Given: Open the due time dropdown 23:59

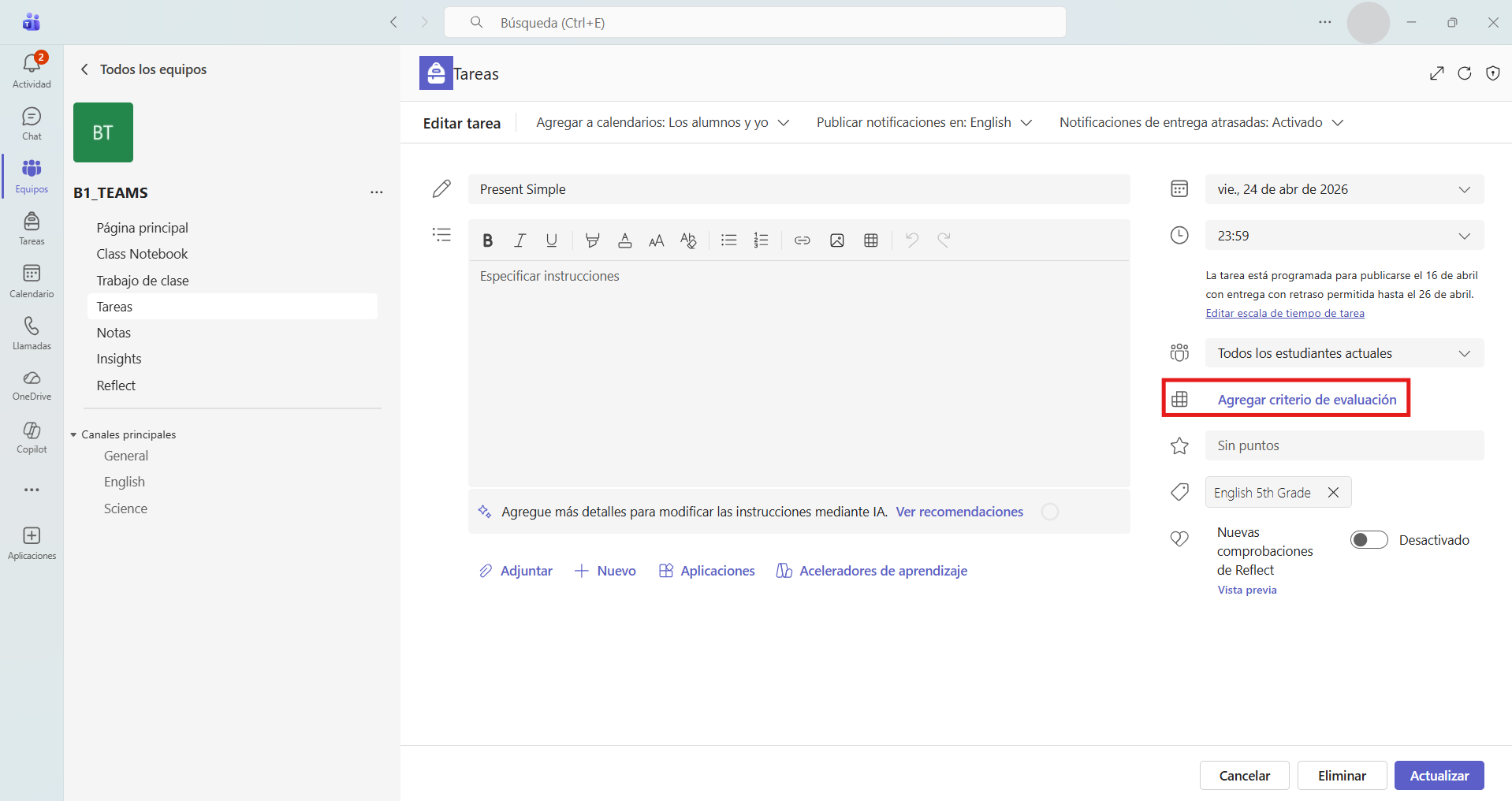Looking at the screenshot, I should [1344, 236].
